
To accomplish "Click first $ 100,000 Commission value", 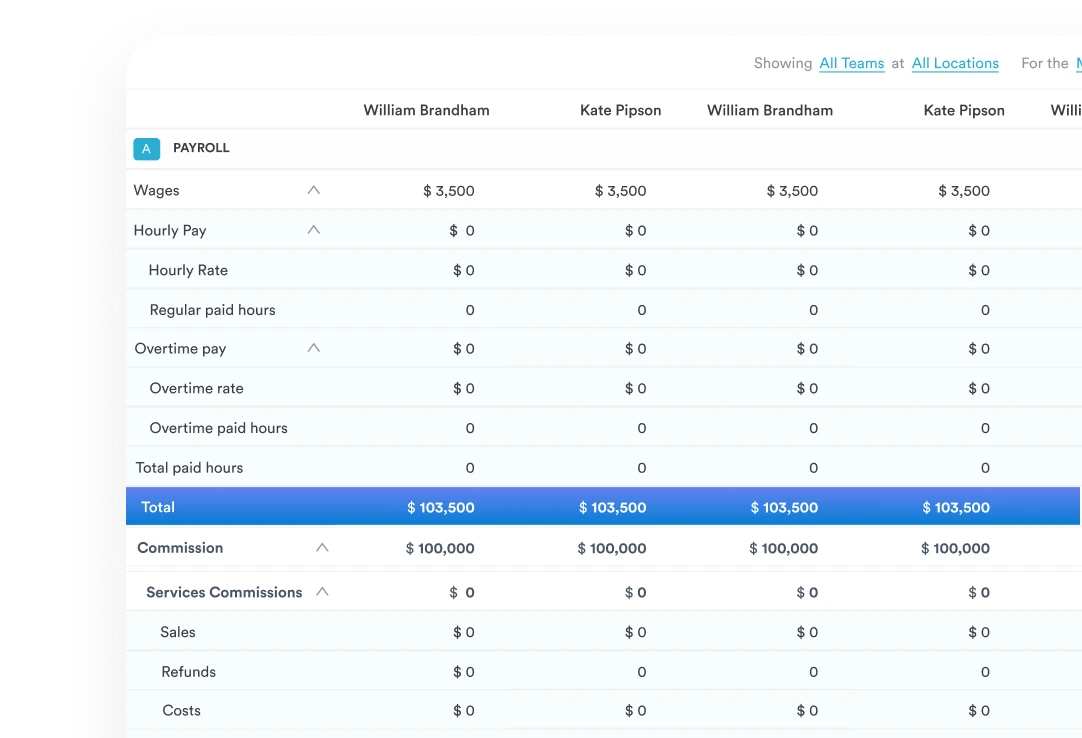I will click(440, 548).
